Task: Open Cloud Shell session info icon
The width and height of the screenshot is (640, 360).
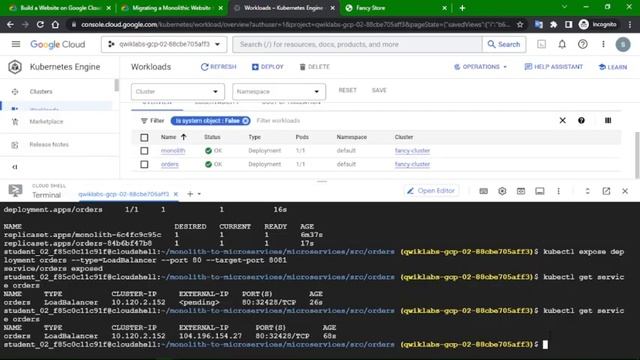Action: [540, 191]
